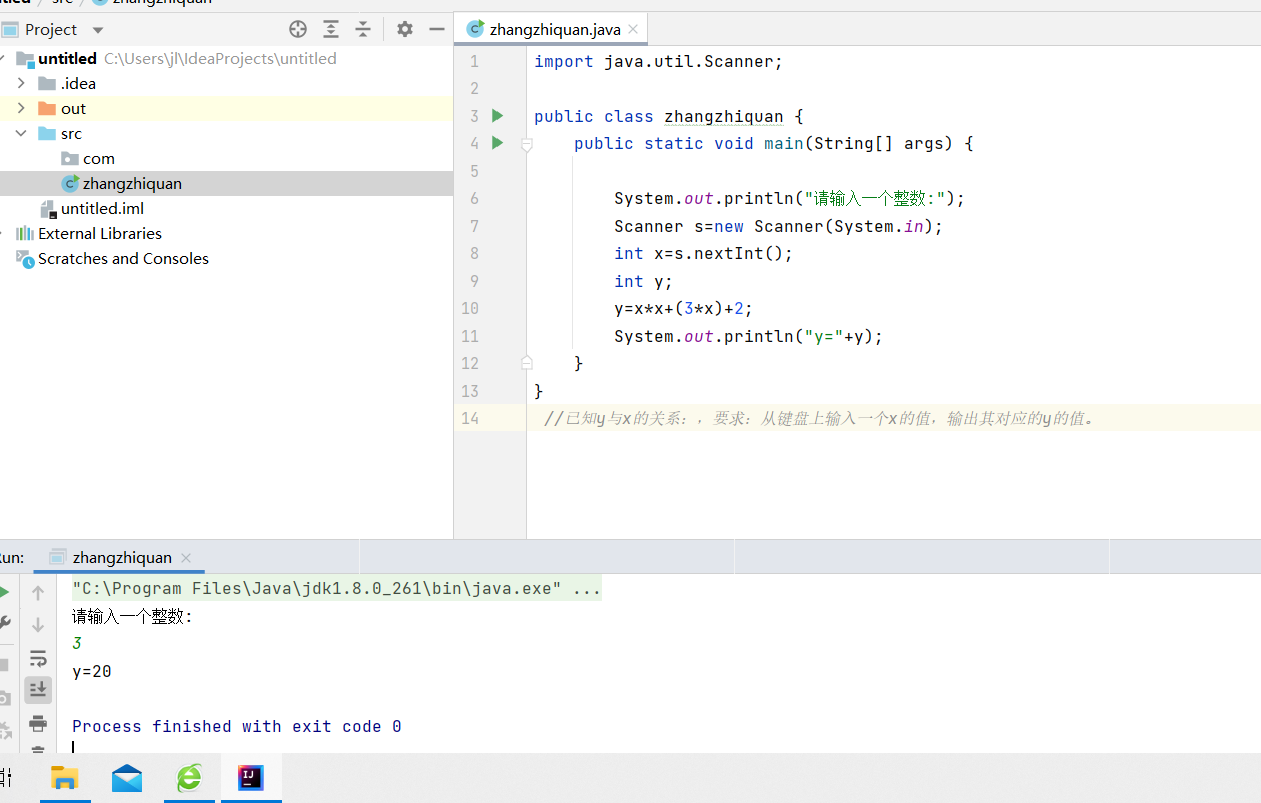Click the console input value 3
The image size is (1261, 803).
click(77, 643)
